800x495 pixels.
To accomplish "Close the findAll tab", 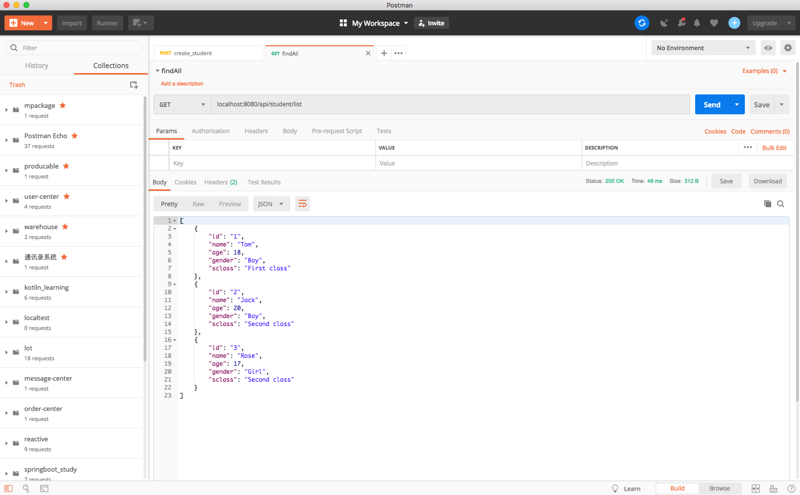I will [368, 53].
